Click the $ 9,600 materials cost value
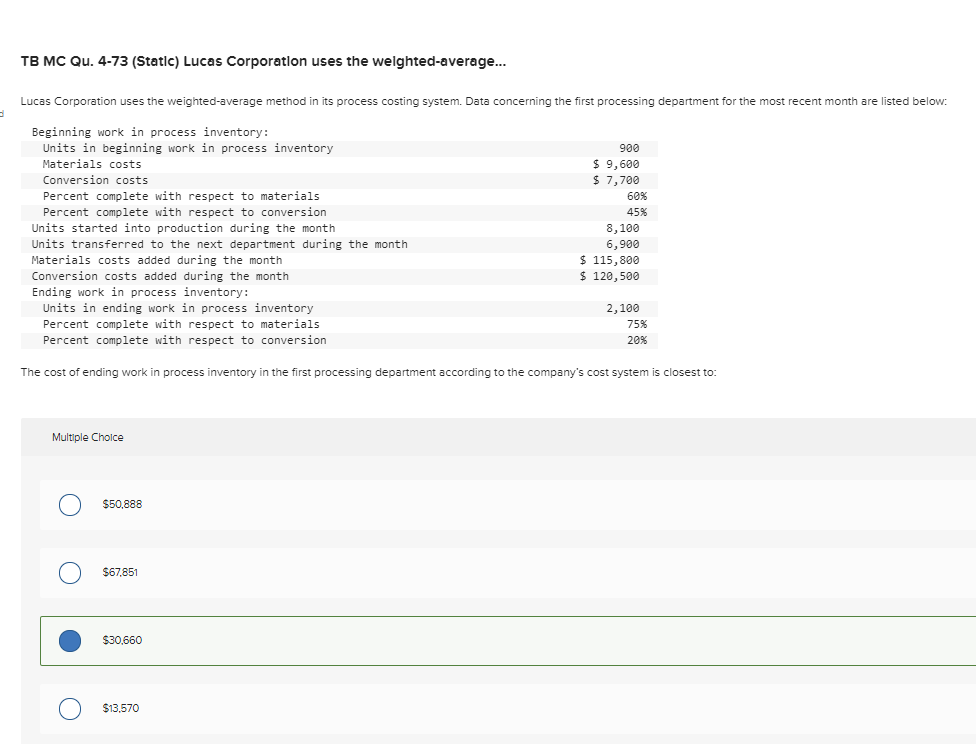Image resolution: width=976 pixels, height=744 pixels. (x=616, y=164)
